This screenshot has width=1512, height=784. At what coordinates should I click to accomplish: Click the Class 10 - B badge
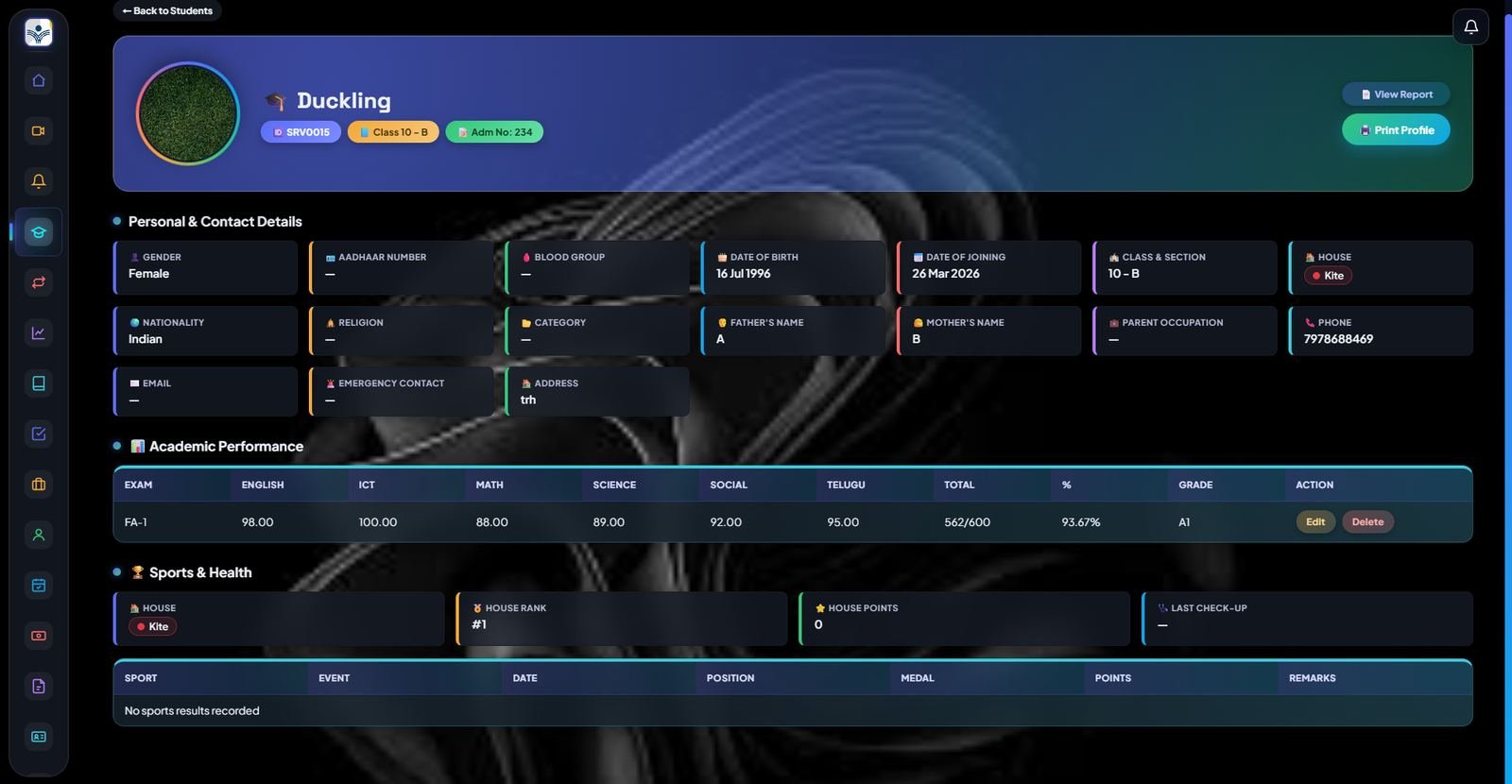tap(393, 132)
